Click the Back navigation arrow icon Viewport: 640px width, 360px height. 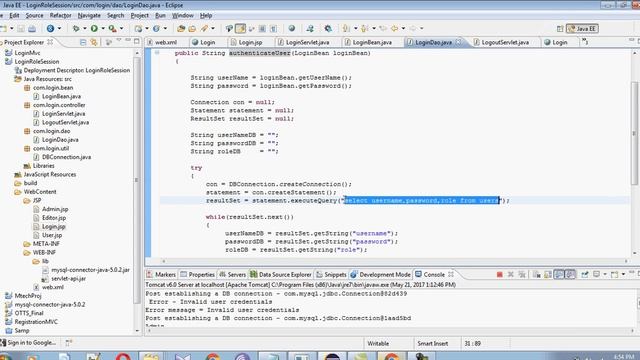tap(394, 29)
